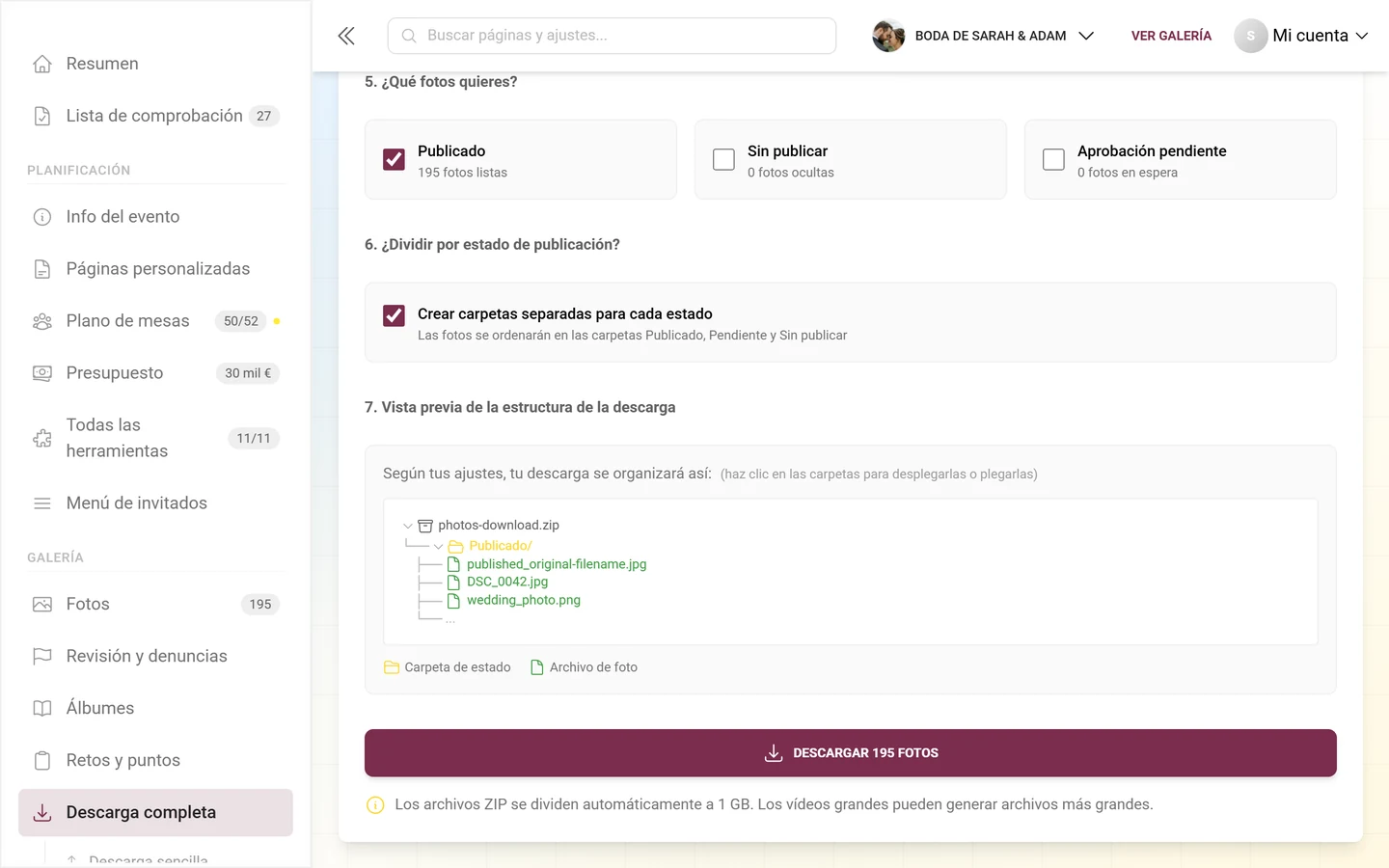
Task: Click the 27 badge on Lista de comprobación
Action: pos(264,116)
